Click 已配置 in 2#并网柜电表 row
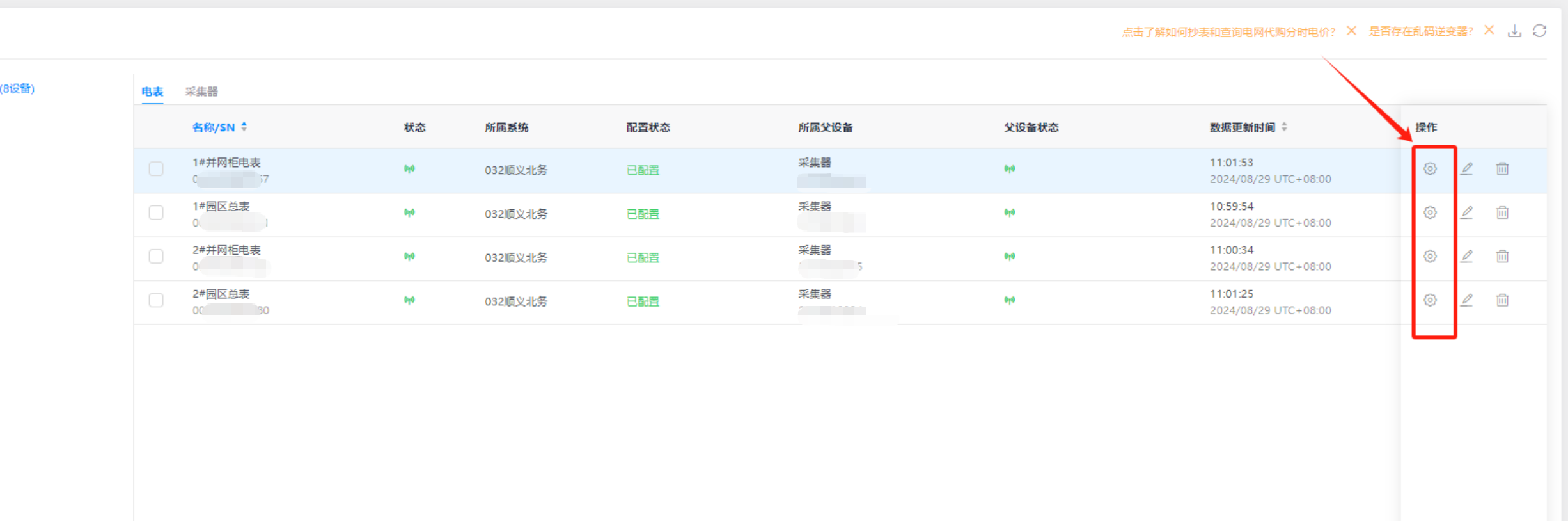The width and height of the screenshot is (1568, 521). 643,258
